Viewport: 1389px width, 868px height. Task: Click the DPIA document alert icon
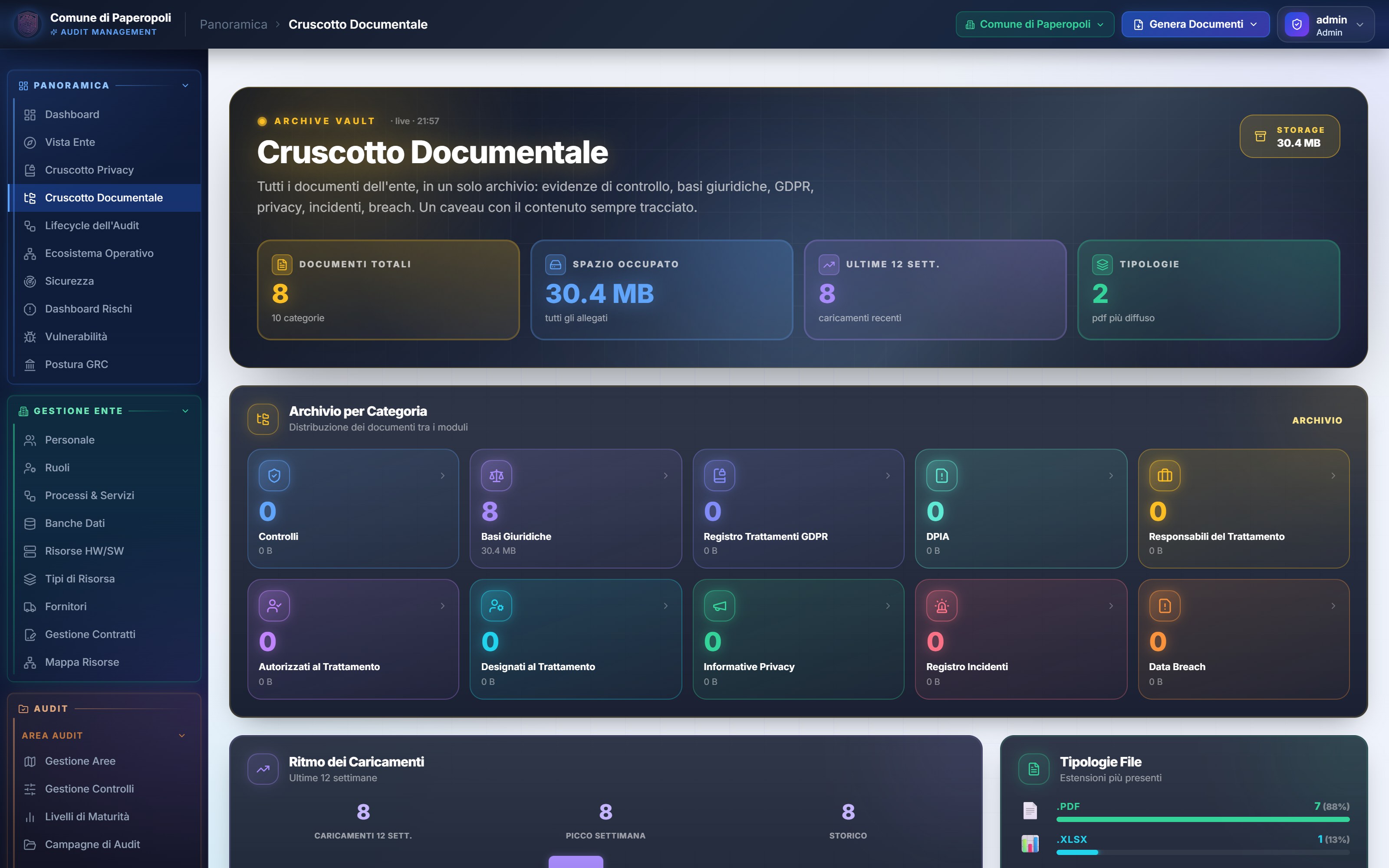click(942, 475)
